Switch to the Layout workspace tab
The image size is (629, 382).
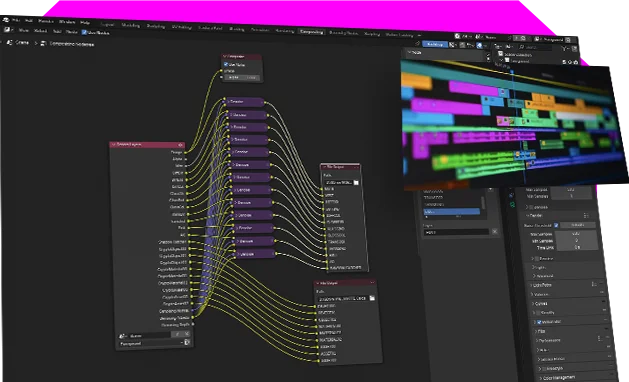107,24
